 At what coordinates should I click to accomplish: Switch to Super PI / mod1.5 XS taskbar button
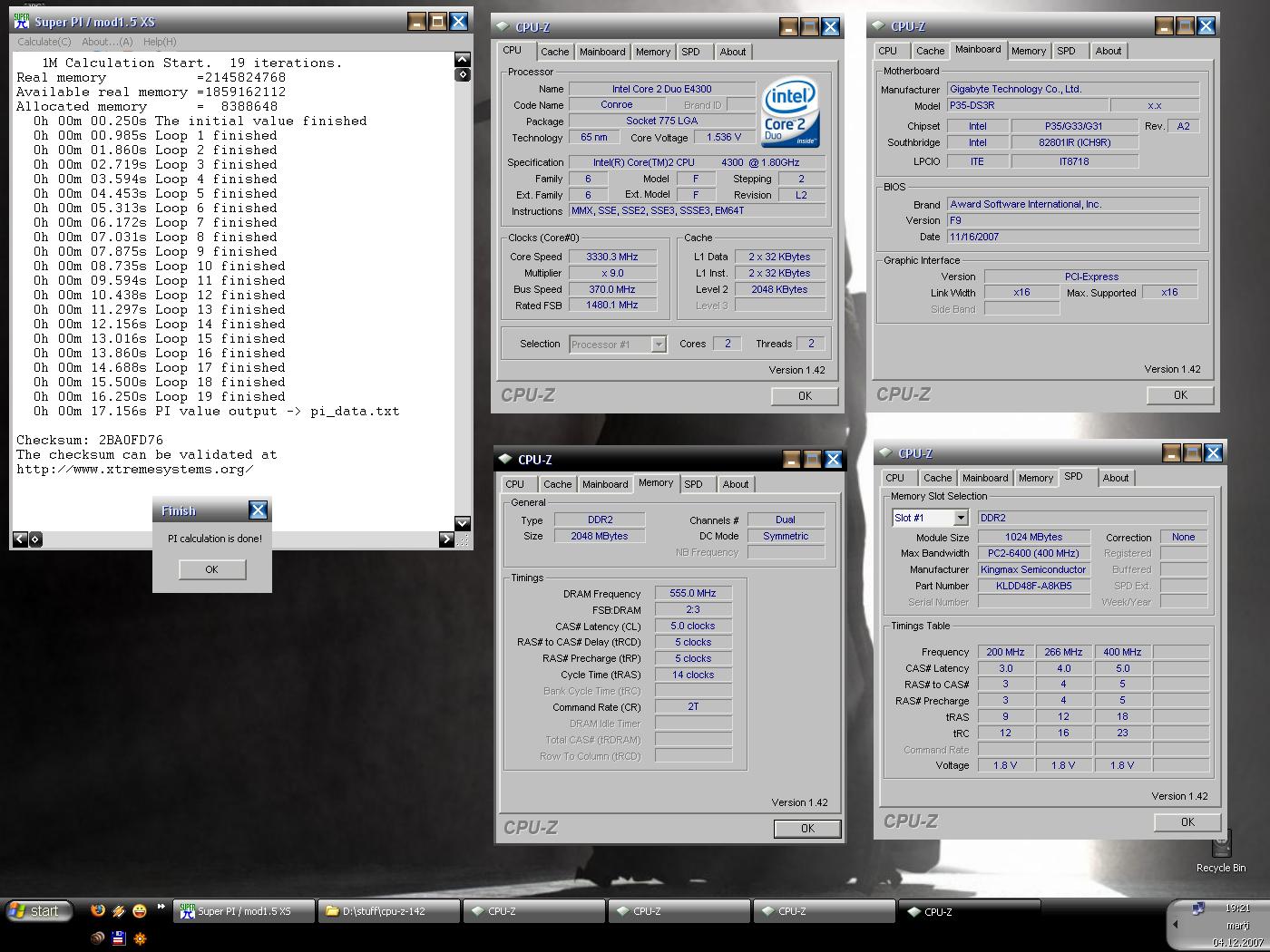(x=244, y=911)
